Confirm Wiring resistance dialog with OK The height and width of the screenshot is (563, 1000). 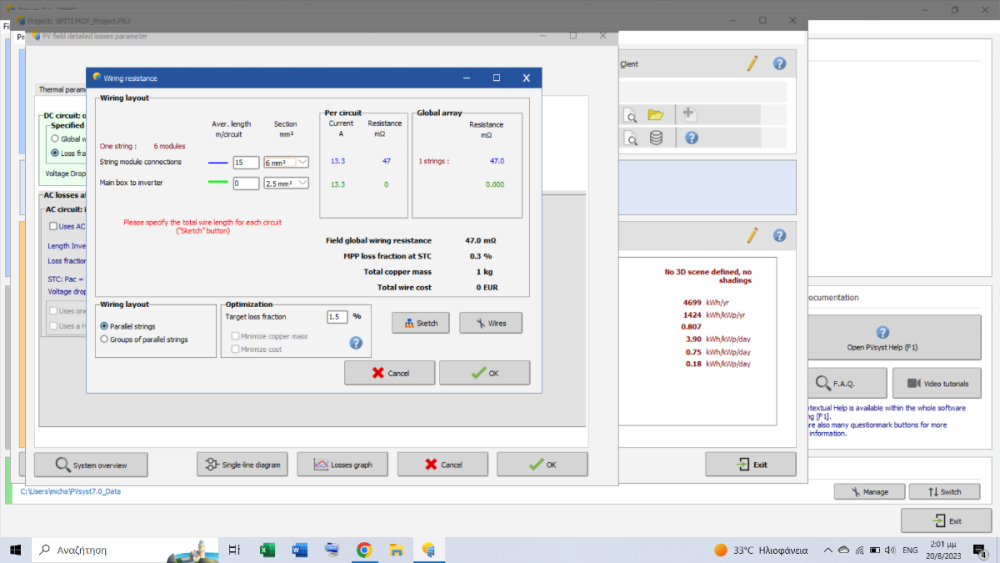click(485, 372)
